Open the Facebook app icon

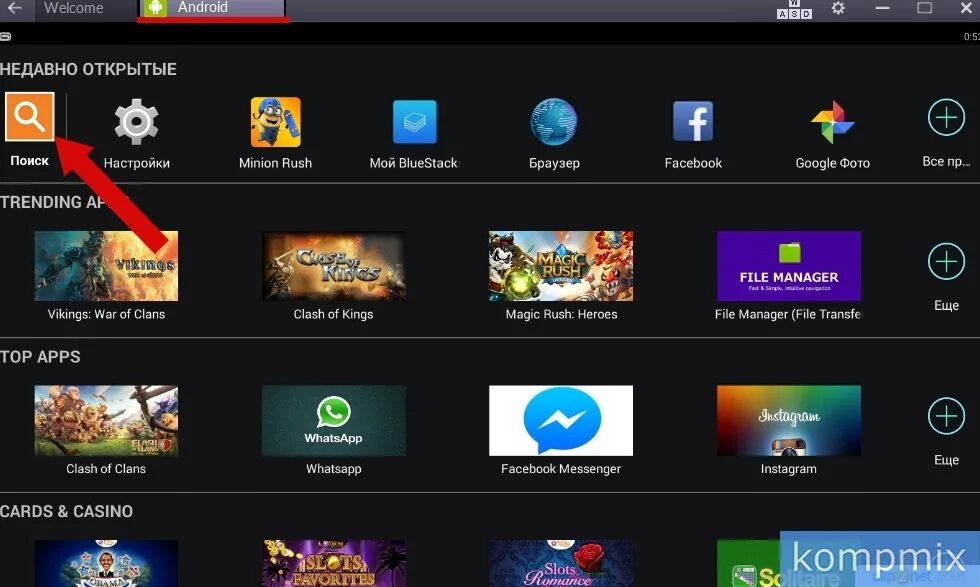pyautogui.click(x=692, y=121)
